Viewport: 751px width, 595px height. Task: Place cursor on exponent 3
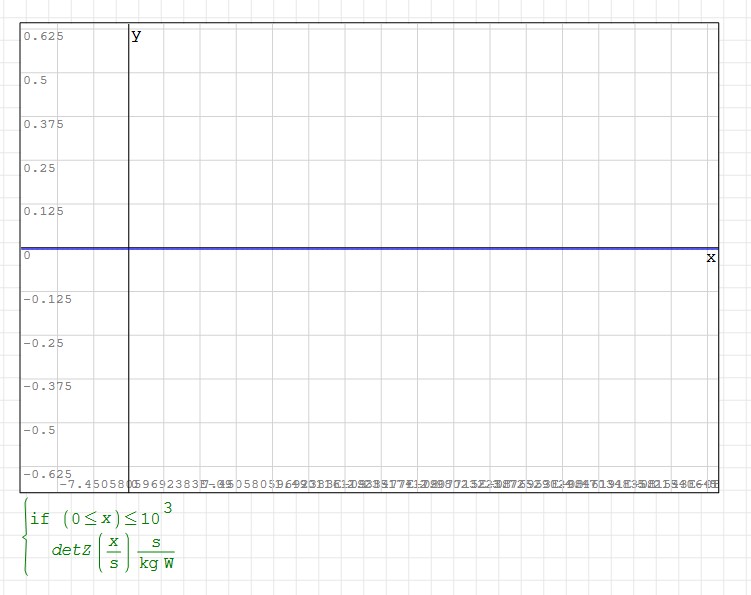click(168, 509)
